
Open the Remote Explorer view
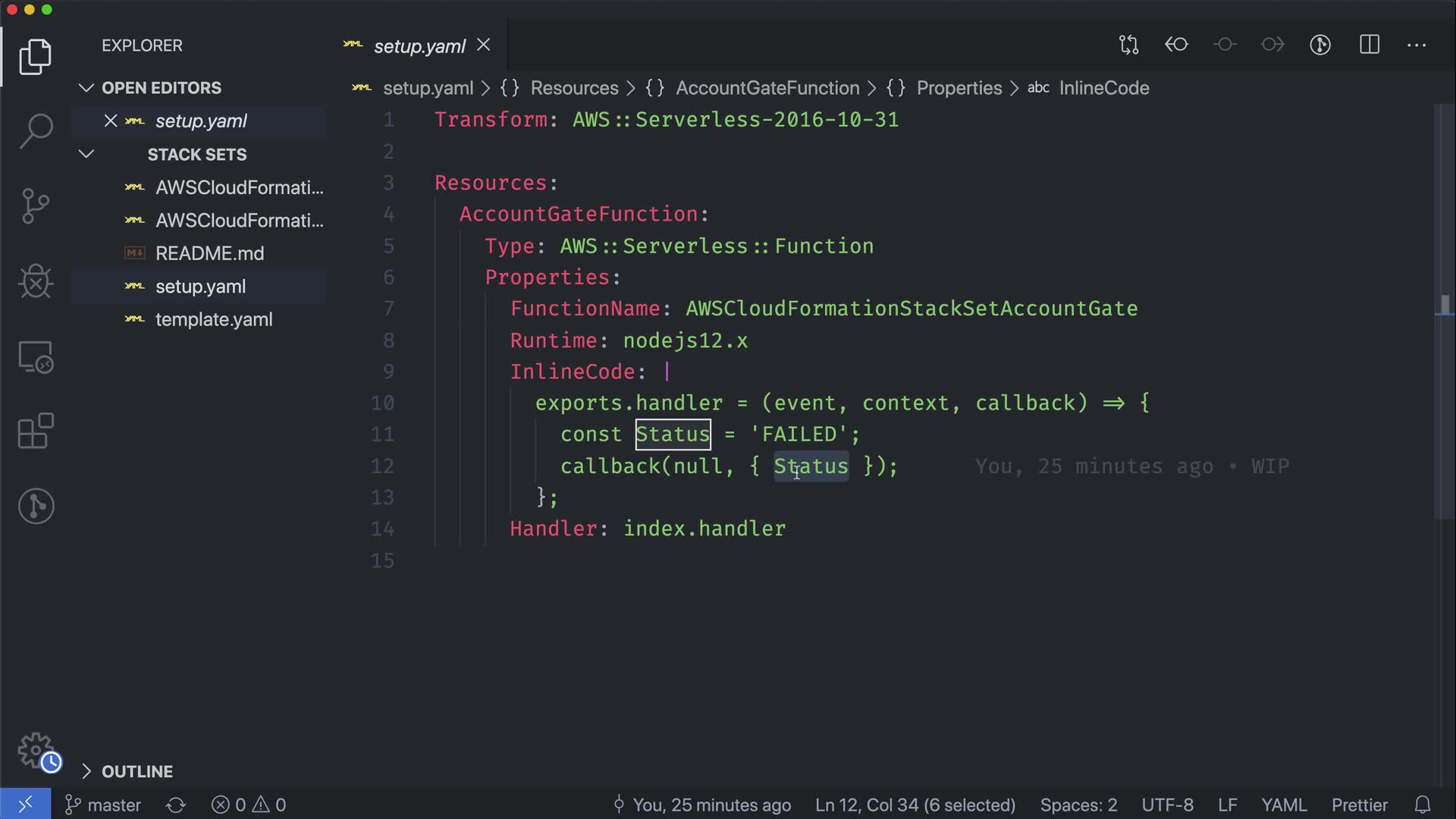coord(36,356)
